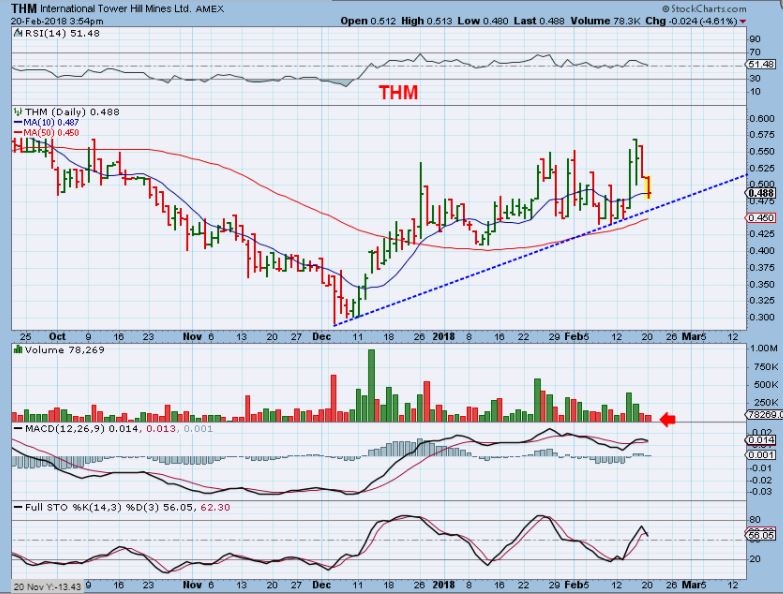This screenshot has height=594, width=783.
Task: Click the MACD black line legend marker
Action: point(16,428)
